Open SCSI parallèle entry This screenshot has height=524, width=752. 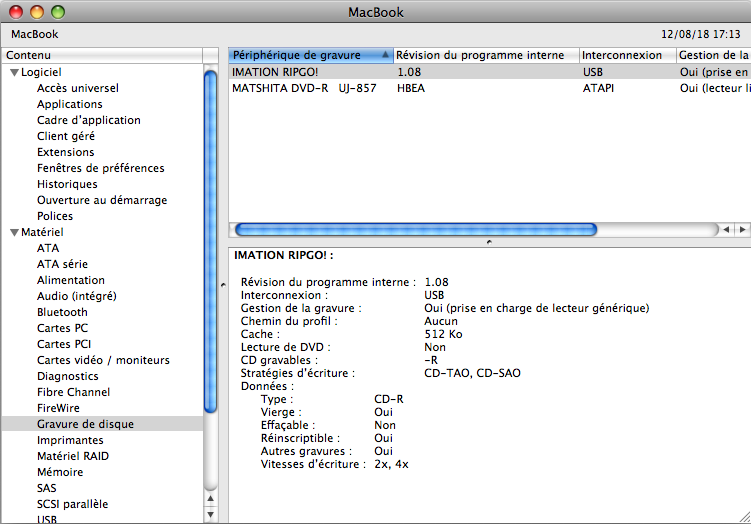(x=72, y=504)
